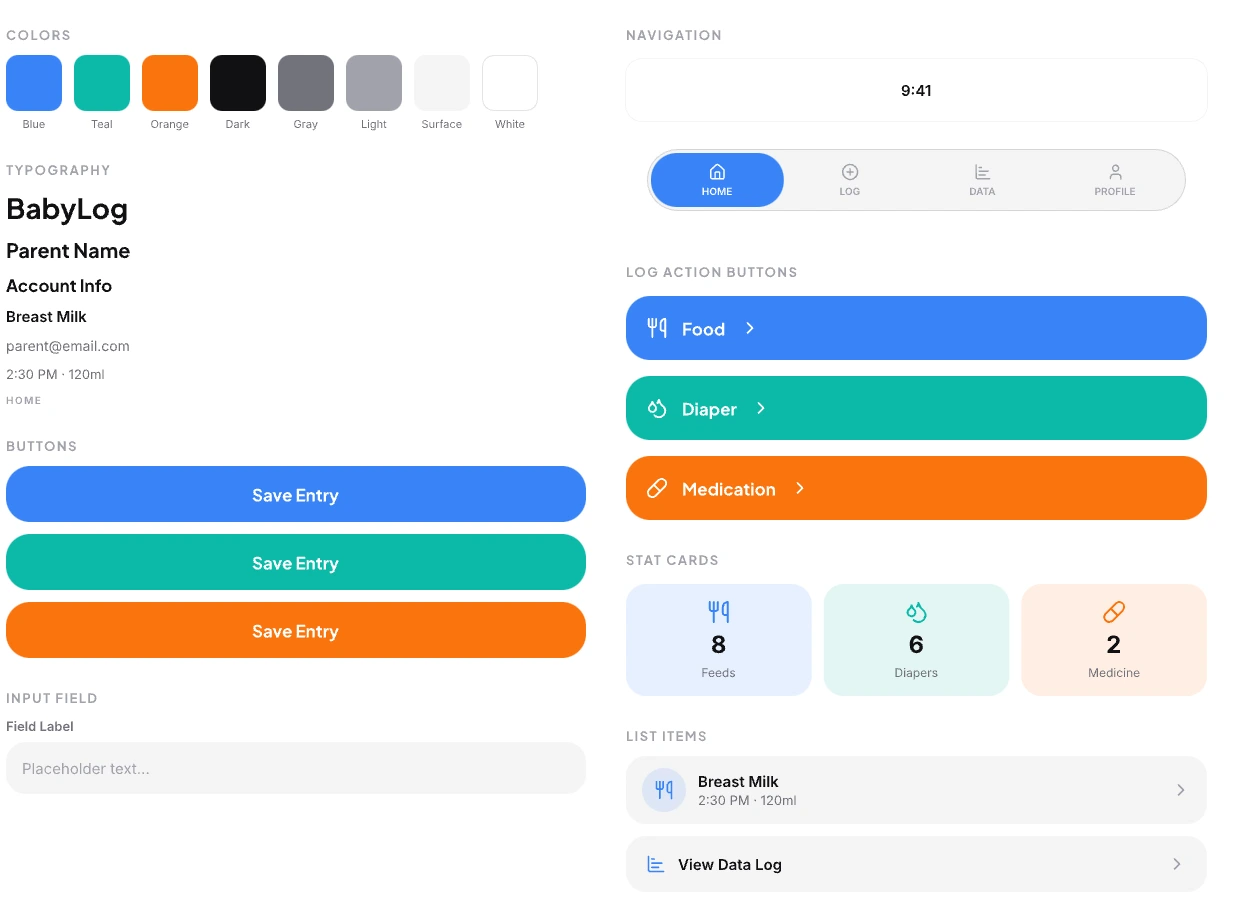Go to the Data navigation tab
This screenshot has height=923, width=1235.
[982, 180]
